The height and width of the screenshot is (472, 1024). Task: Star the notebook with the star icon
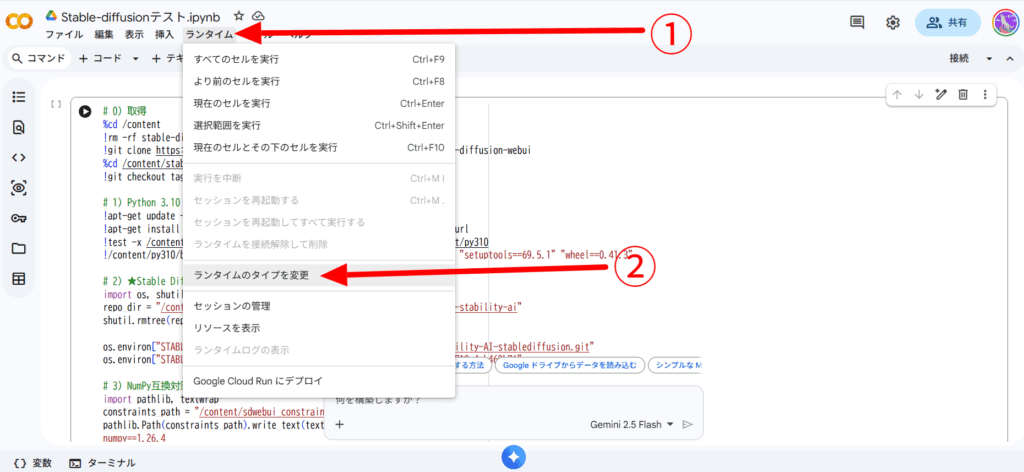point(238,16)
